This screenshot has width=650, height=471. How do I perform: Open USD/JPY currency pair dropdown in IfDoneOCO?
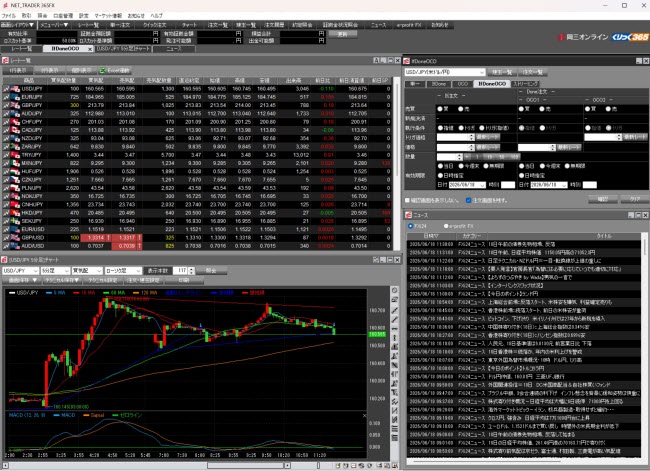click(x=444, y=72)
